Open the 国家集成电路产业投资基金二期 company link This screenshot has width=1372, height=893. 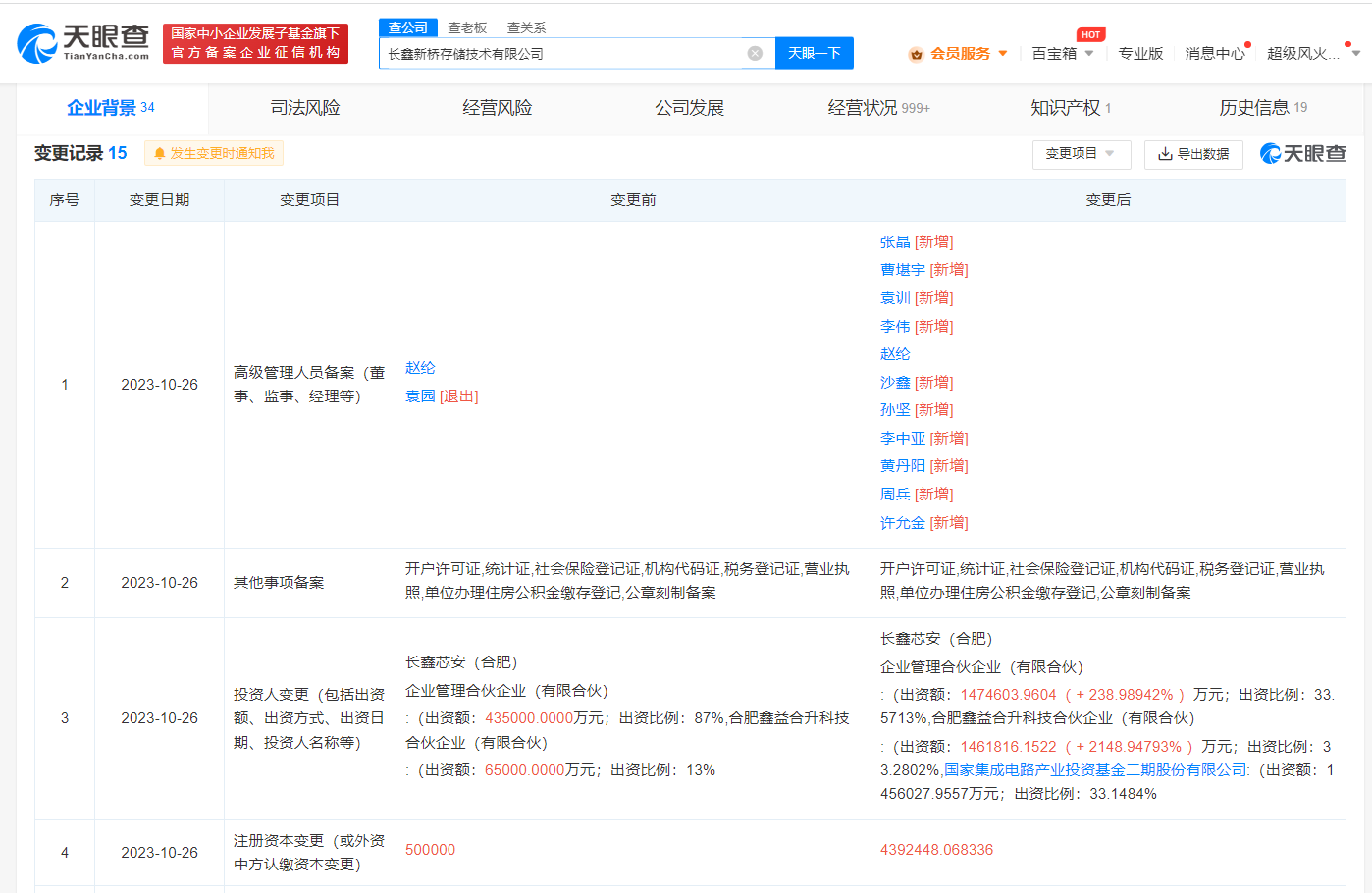[x=1096, y=770]
